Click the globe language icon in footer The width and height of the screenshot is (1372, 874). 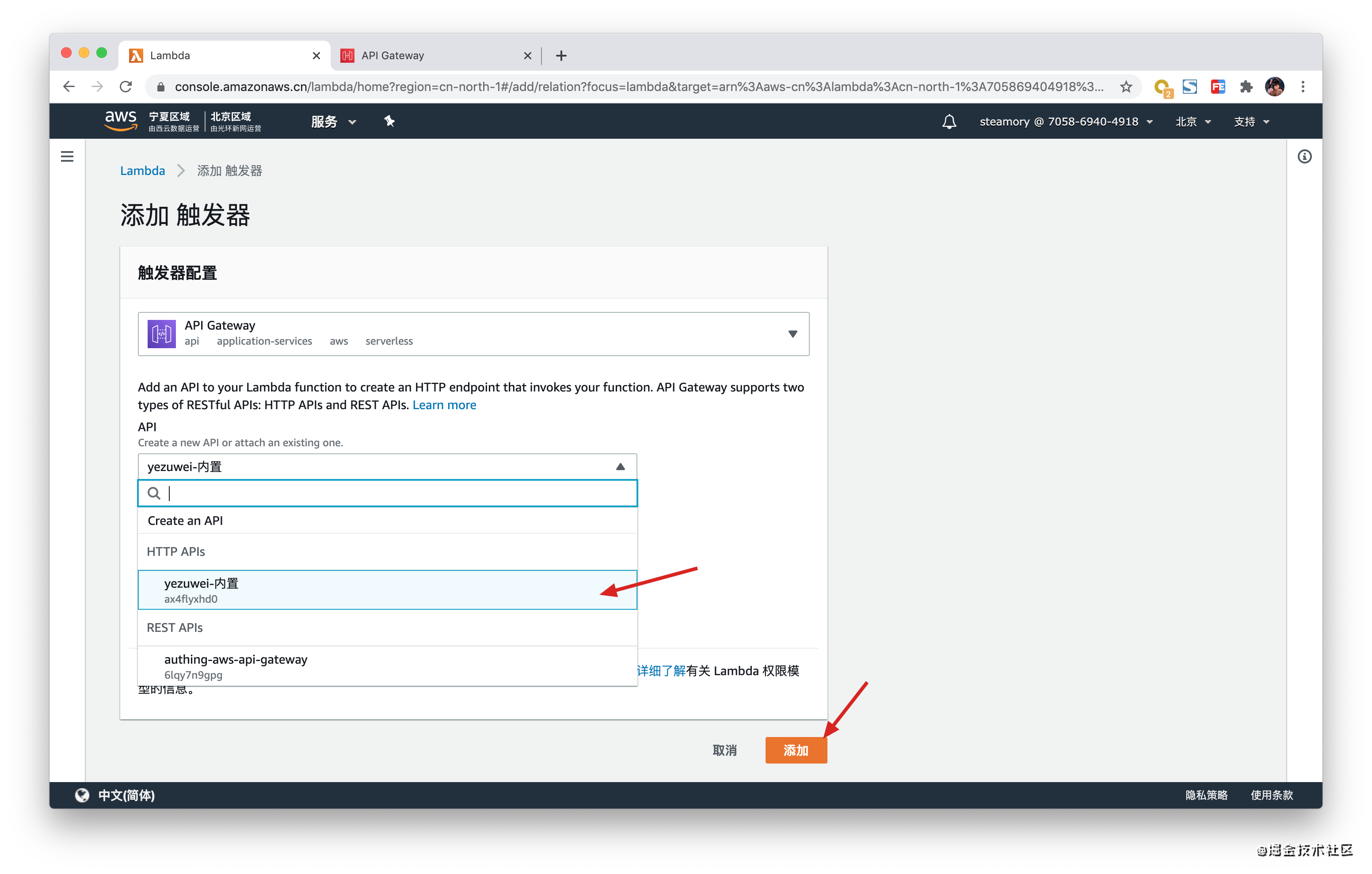(x=82, y=795)
